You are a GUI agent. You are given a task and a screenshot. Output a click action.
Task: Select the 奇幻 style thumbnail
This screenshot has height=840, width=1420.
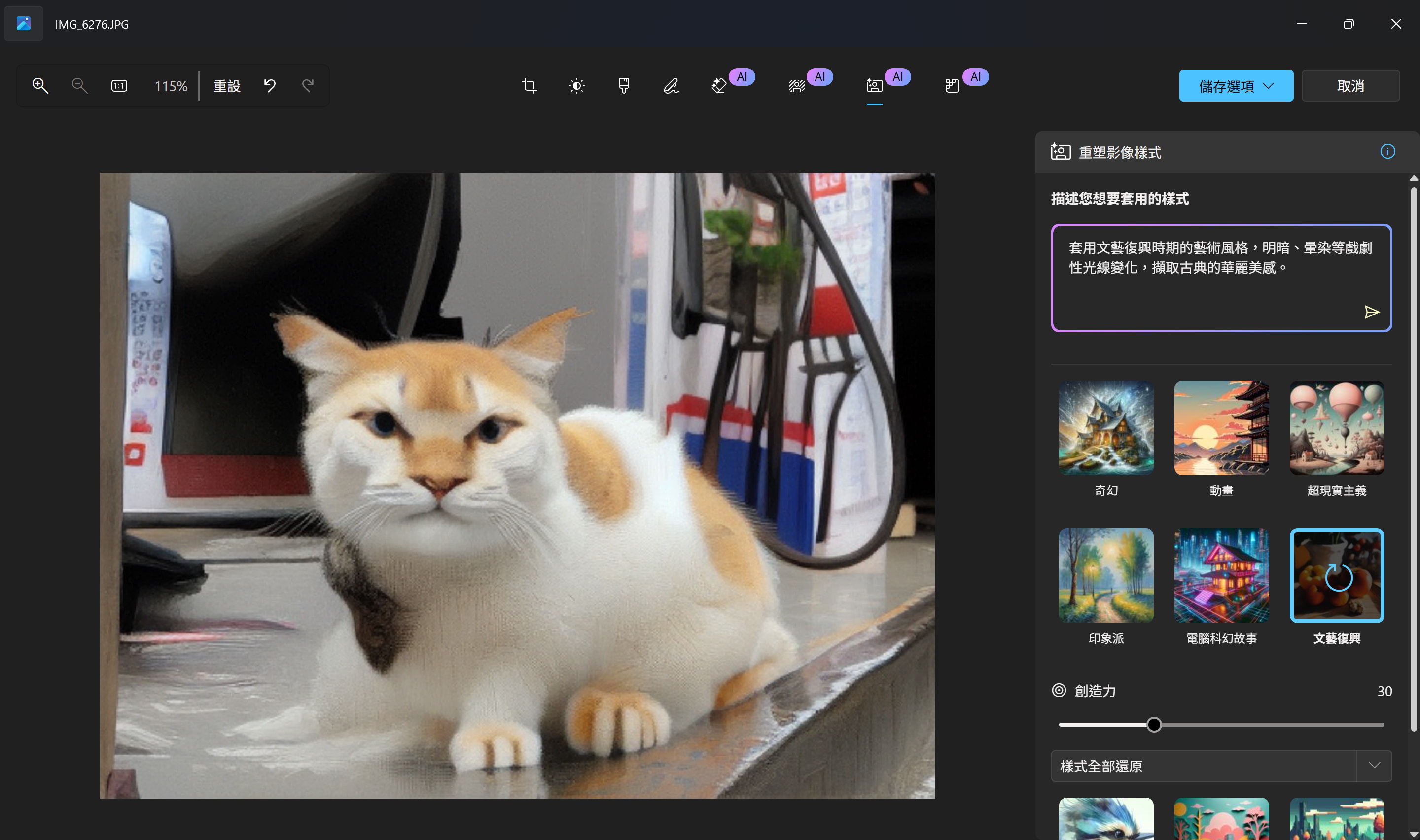pyautogui.click(x=1106, y=428)
